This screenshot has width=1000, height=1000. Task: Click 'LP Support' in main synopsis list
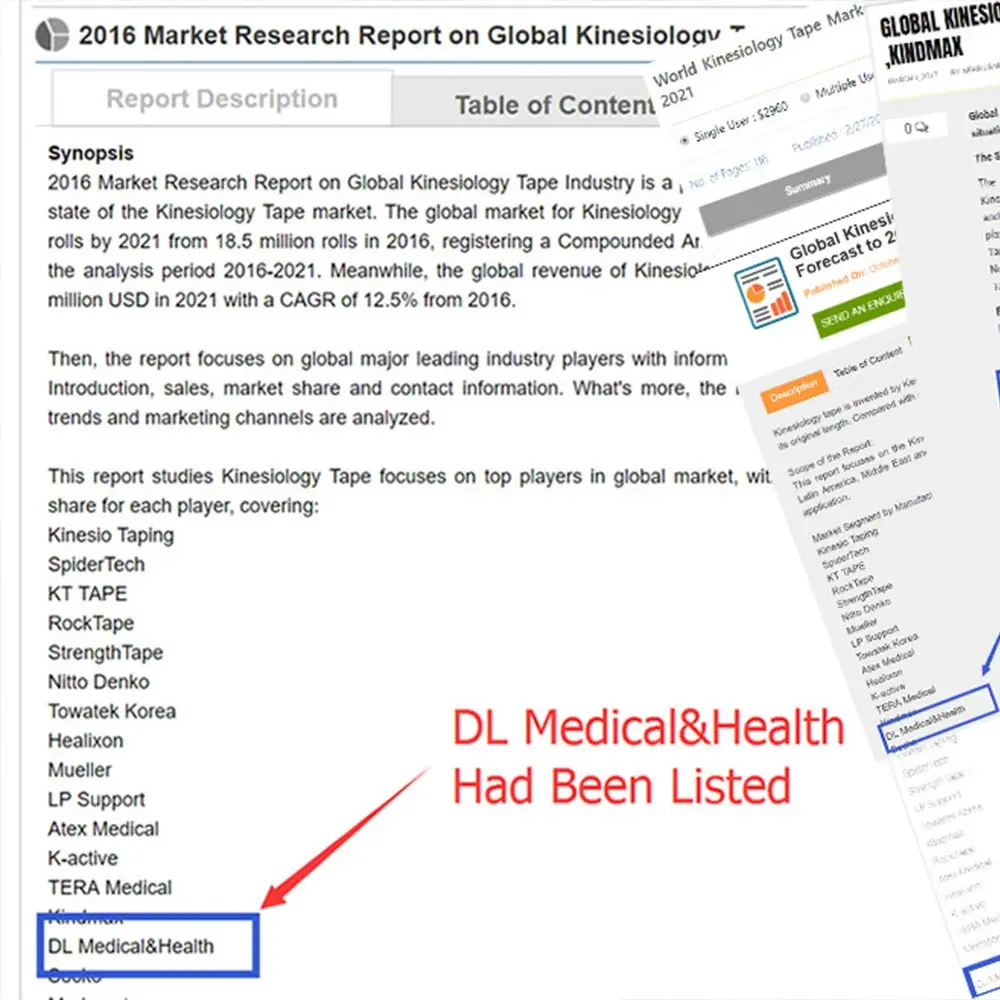96,799
